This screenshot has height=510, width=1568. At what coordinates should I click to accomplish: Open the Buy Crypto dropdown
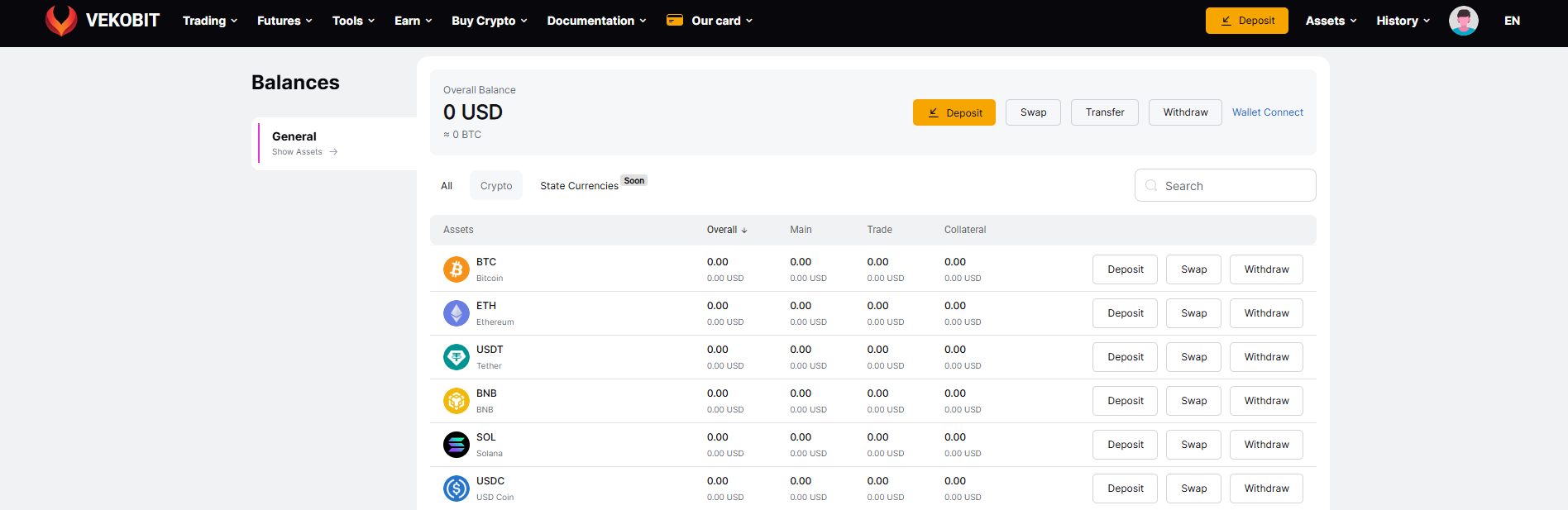[489, 21]
